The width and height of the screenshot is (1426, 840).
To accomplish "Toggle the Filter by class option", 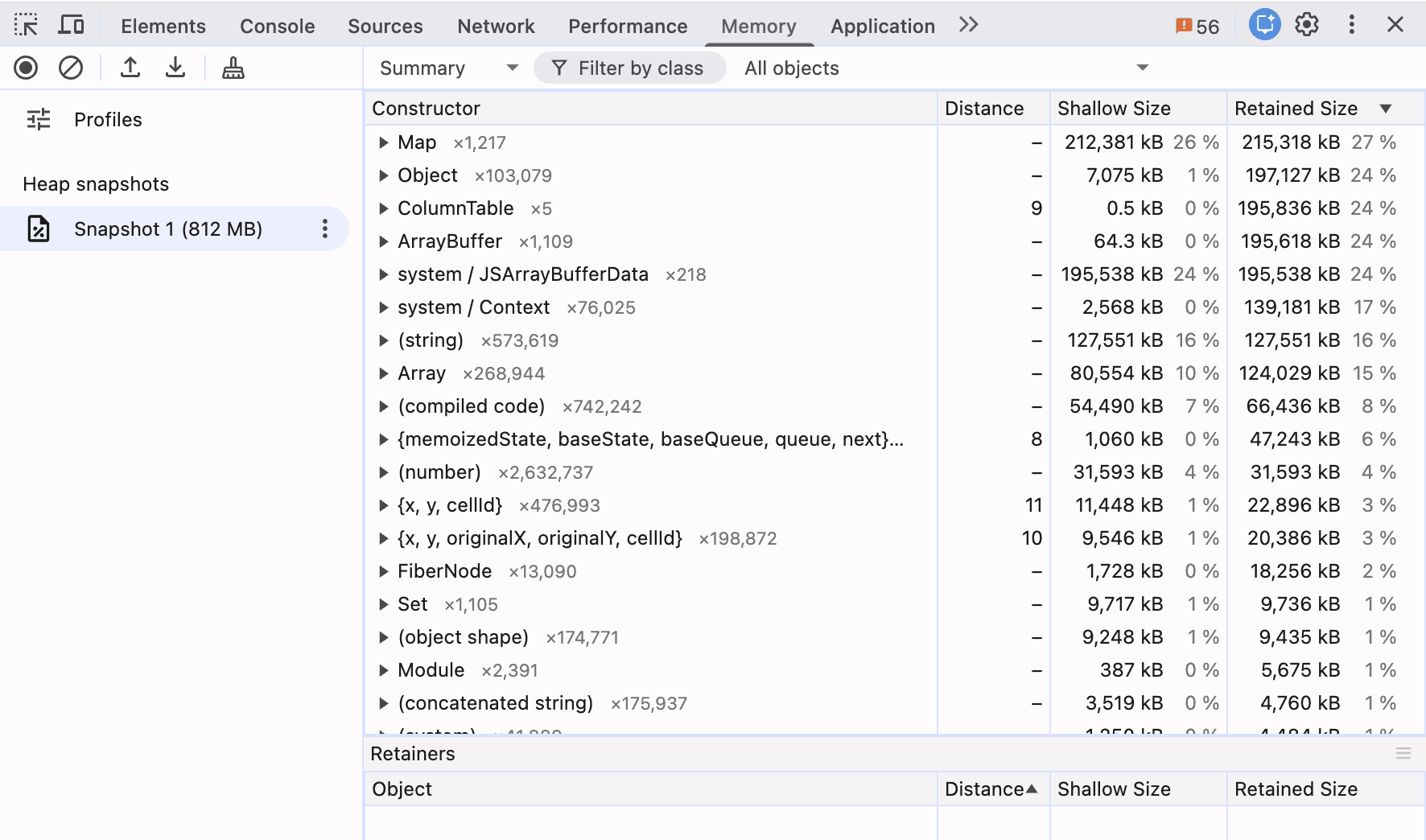I will [629, 68].
